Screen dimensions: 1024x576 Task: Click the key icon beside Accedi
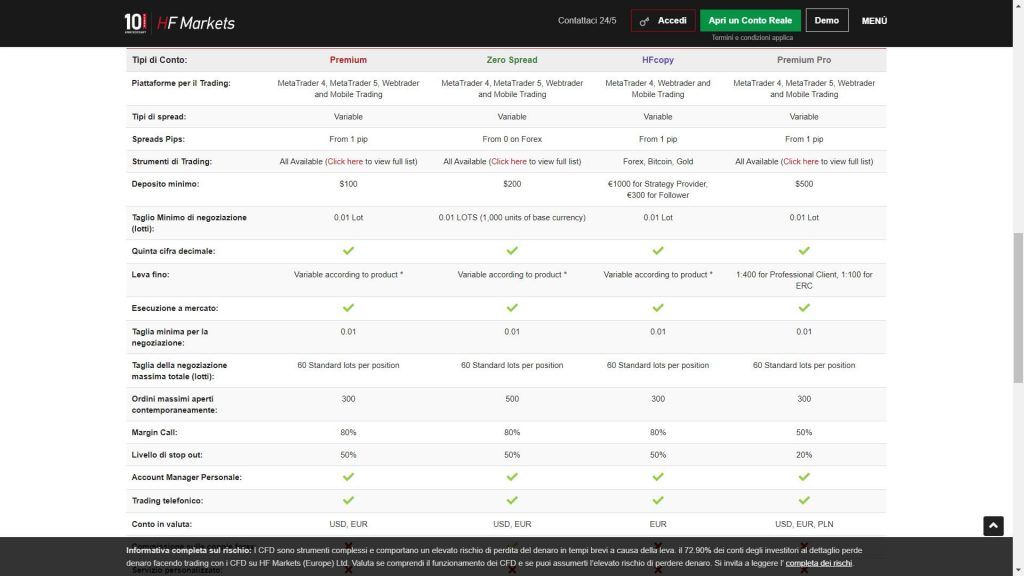coord(645,21)
